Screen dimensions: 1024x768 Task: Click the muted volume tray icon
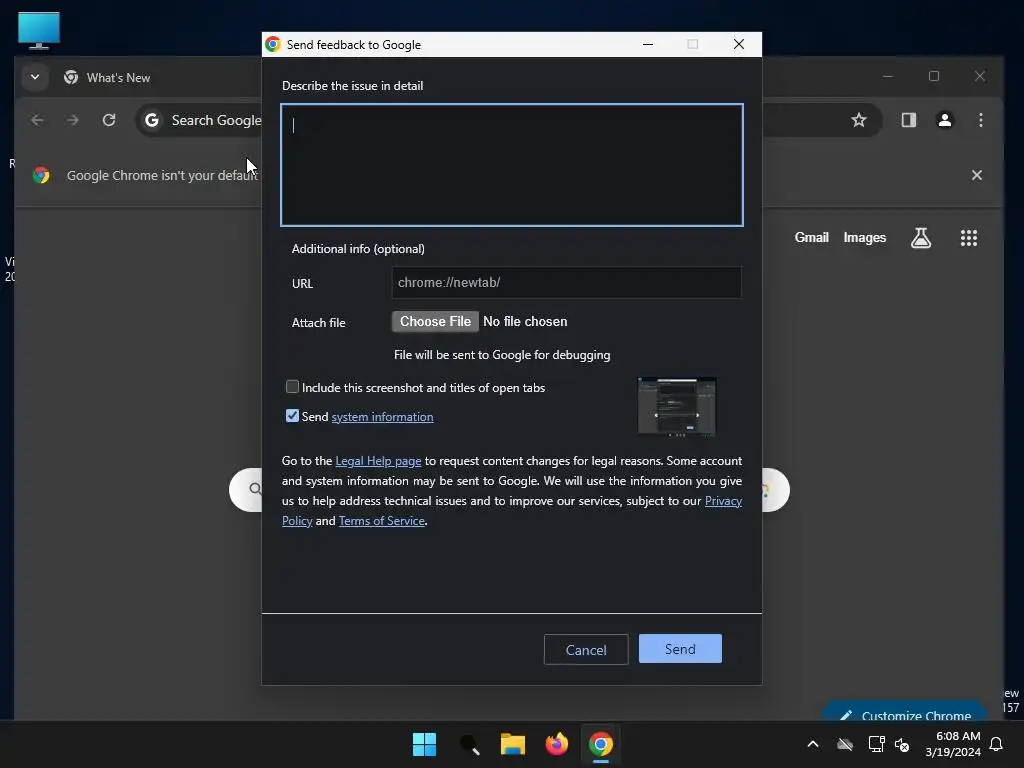click(x=902, y=744)
